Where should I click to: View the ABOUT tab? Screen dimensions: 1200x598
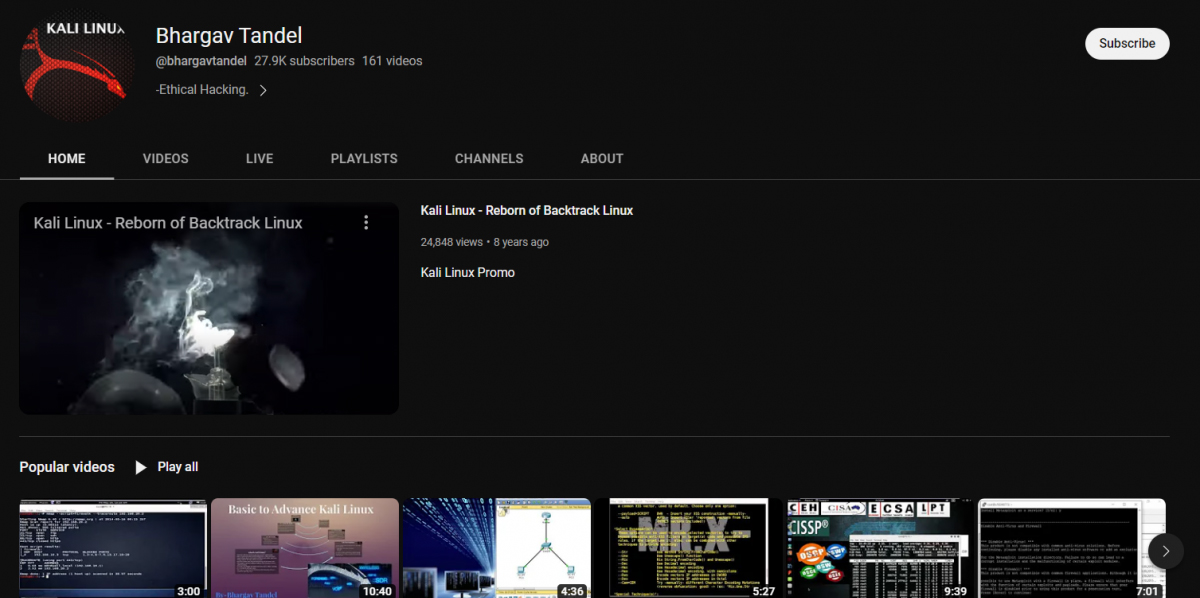(602, 159)
